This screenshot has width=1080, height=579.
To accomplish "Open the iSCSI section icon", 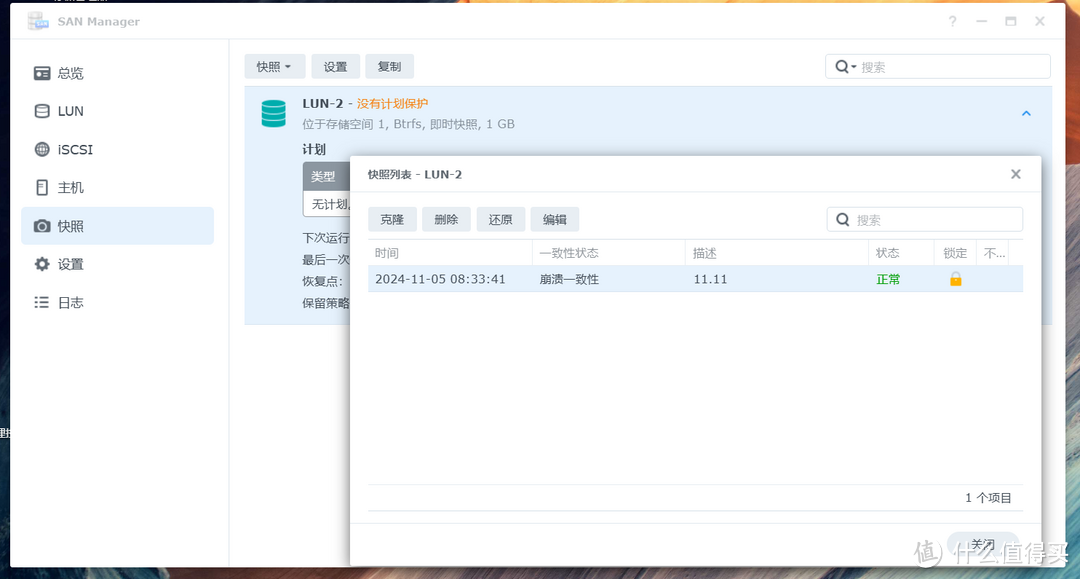I will (42, 149).
